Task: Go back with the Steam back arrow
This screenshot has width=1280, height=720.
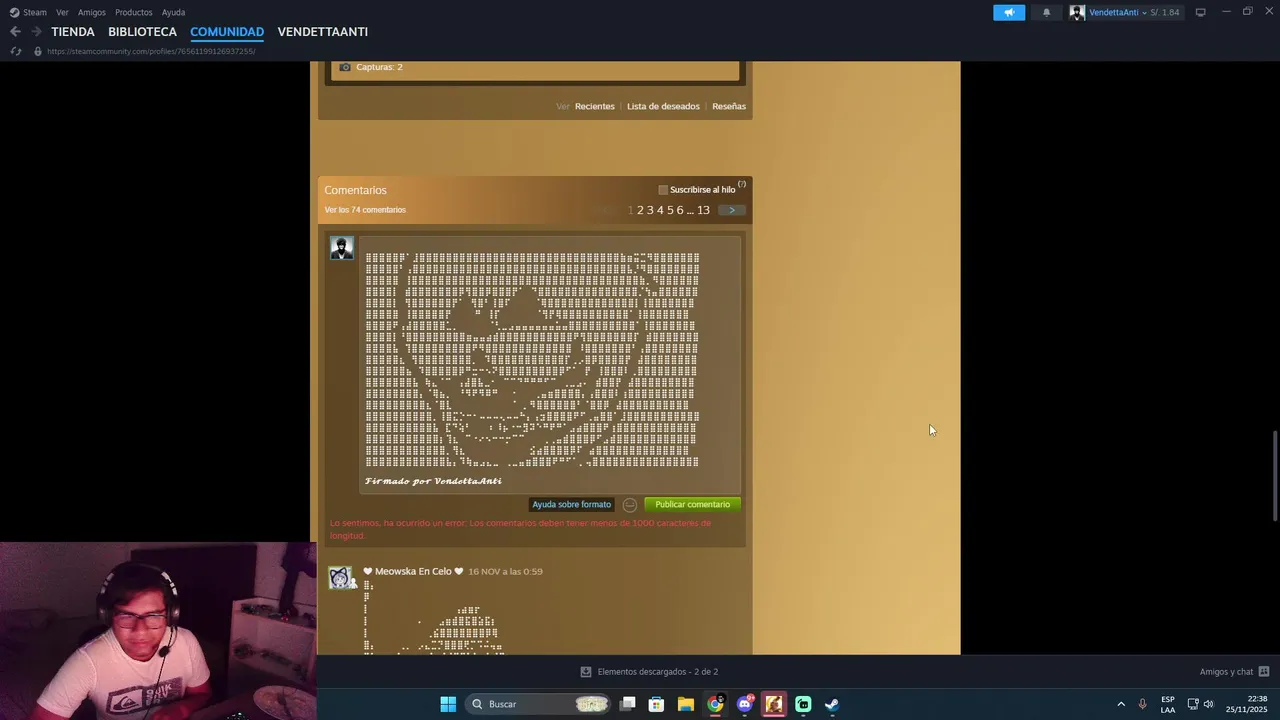Action: (15, 32)
